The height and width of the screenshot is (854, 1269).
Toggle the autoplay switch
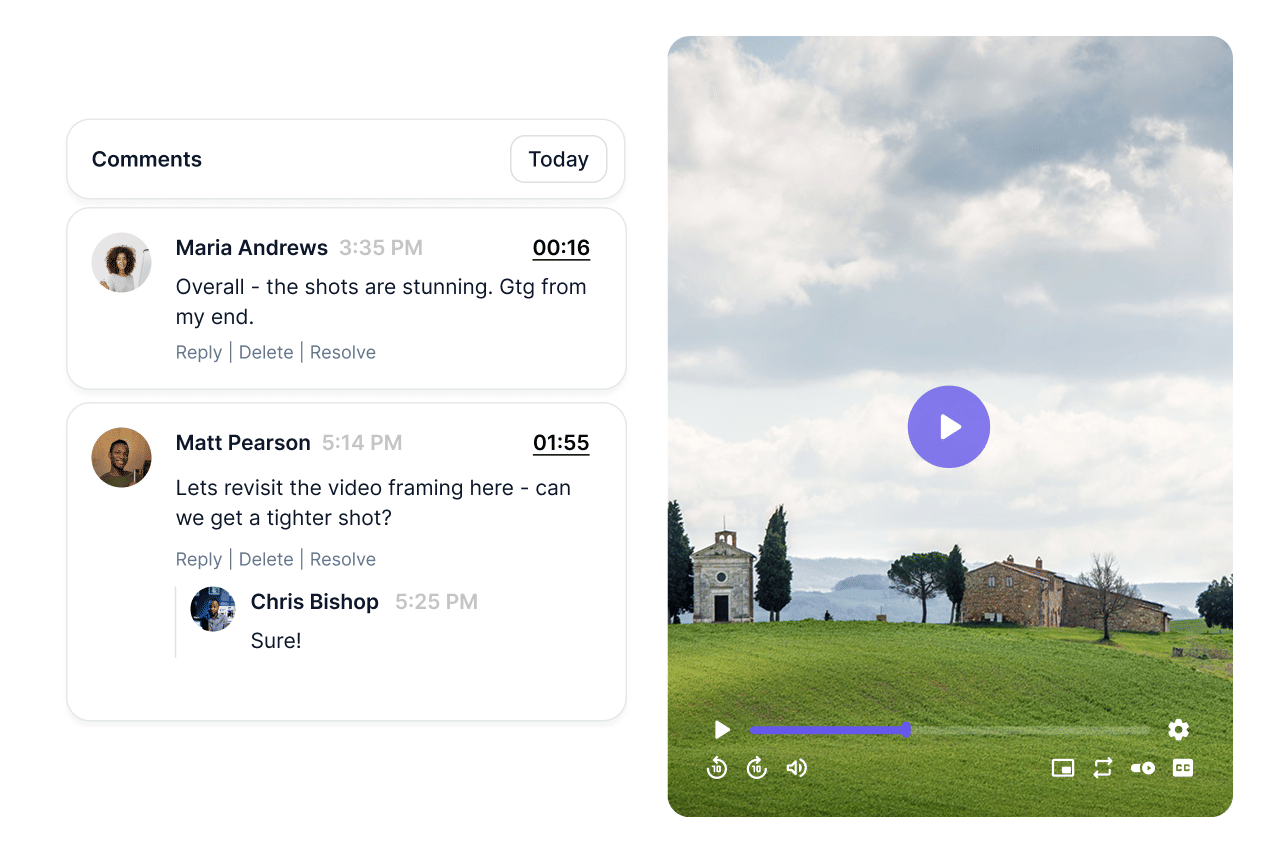coord(1143,768)
